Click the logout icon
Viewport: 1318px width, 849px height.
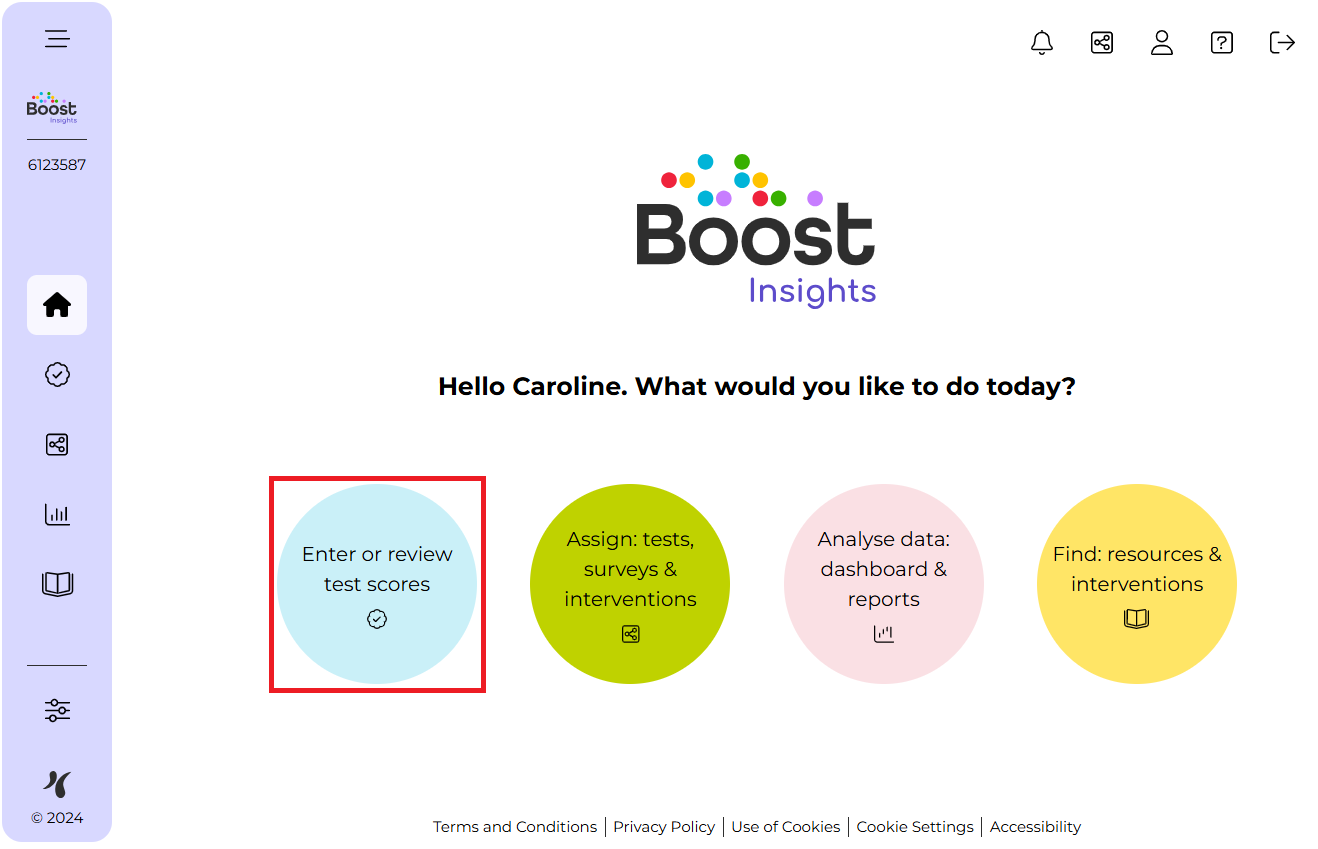click(x=1282, y=43)
